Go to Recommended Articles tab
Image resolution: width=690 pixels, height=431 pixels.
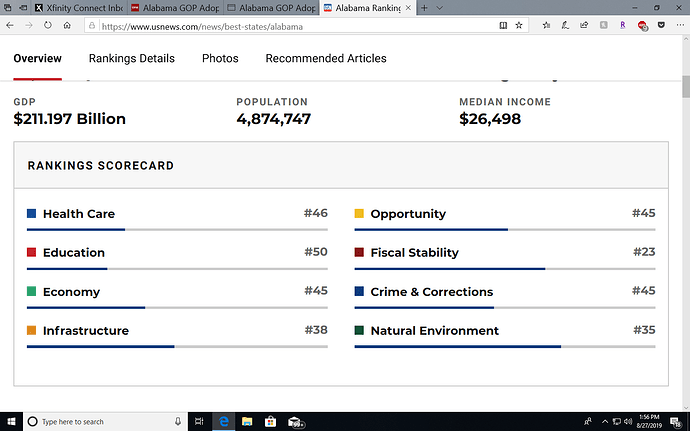click(x=325, y=59)
